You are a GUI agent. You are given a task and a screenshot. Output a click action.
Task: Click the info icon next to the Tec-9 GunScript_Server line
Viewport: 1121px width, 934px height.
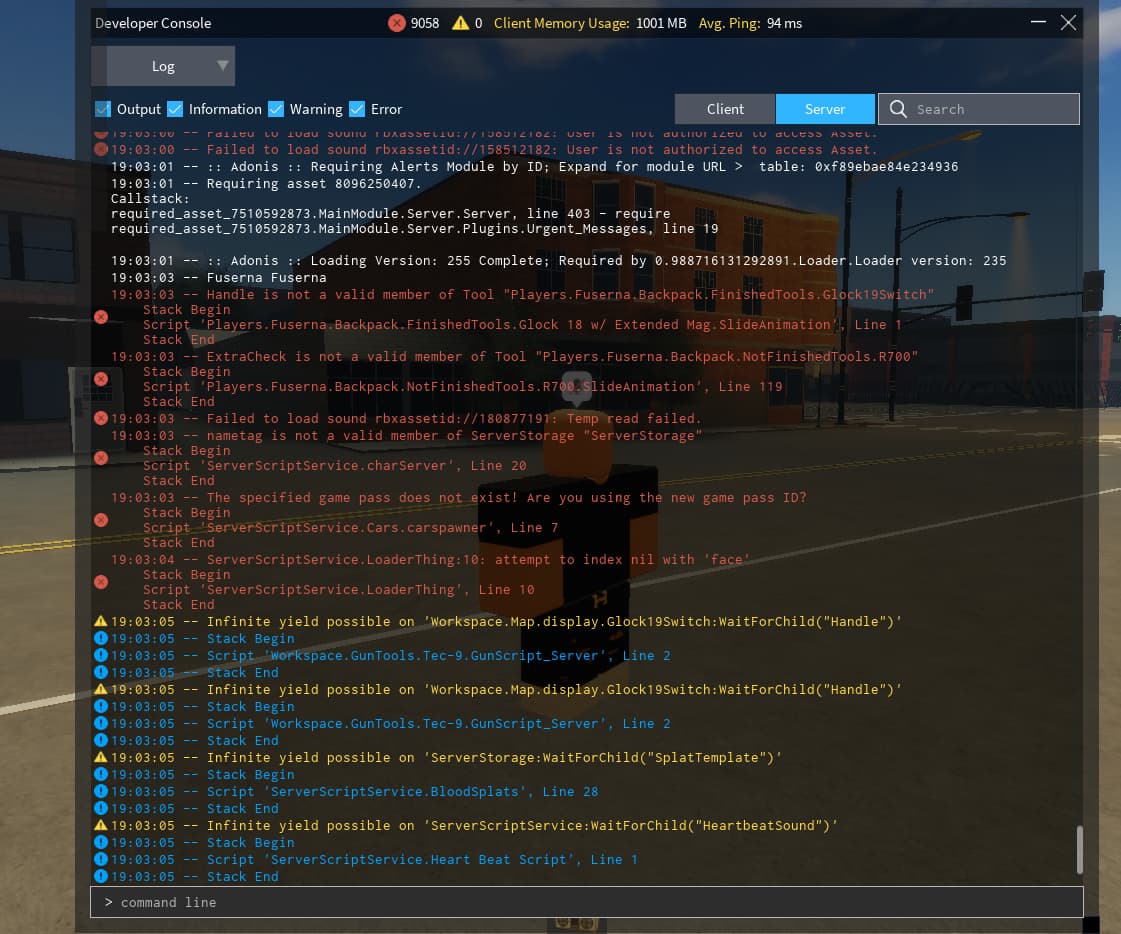[100, 655]
